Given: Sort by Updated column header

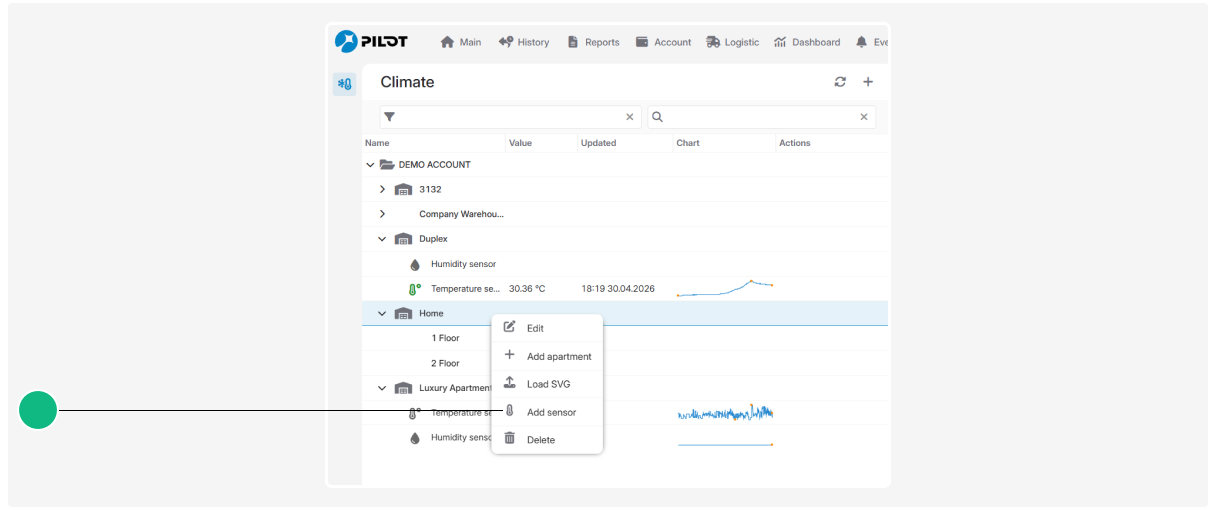Looking at the screenshot, I should (x=598, y=143).
